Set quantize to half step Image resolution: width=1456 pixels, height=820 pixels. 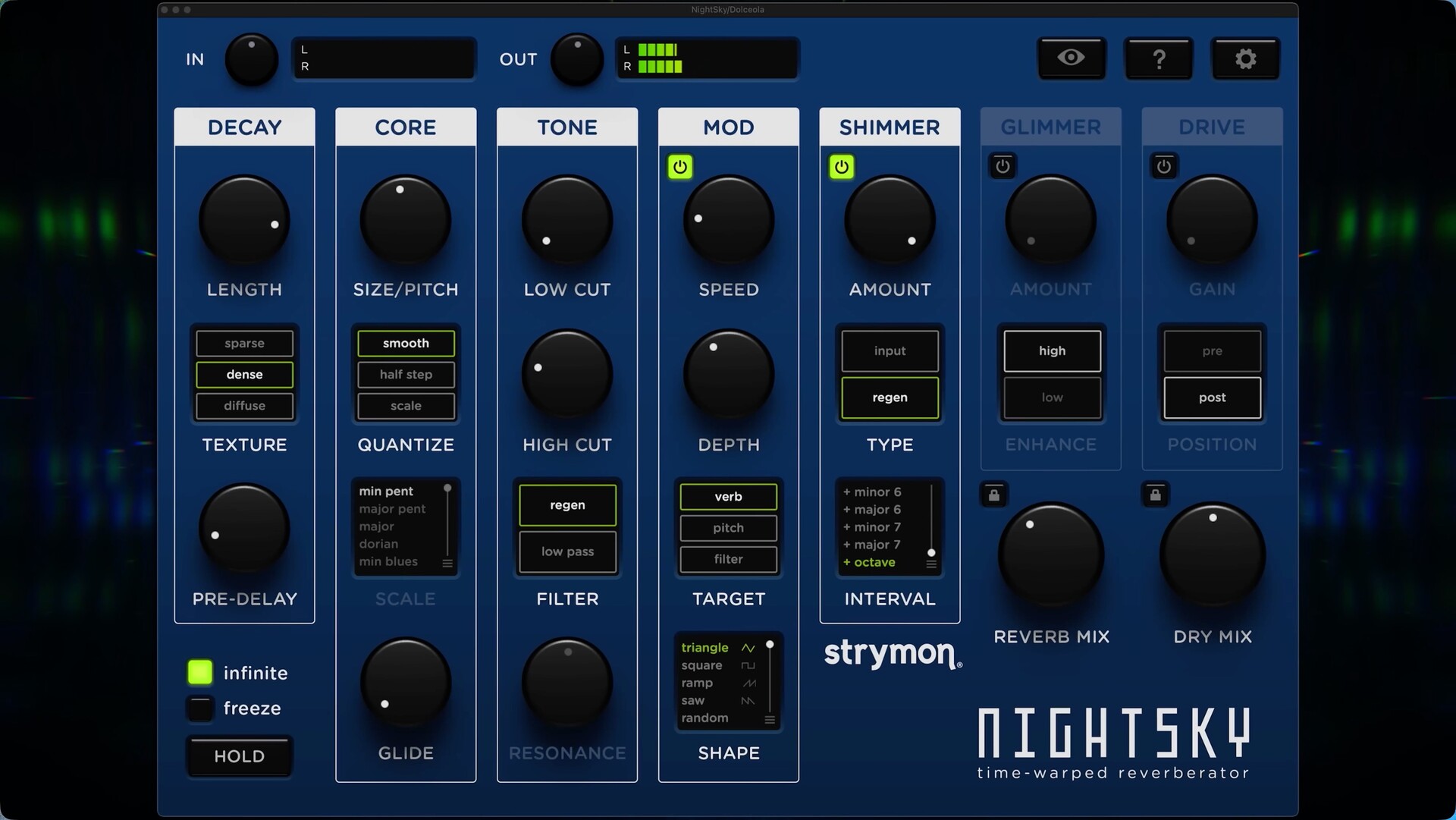406,375
